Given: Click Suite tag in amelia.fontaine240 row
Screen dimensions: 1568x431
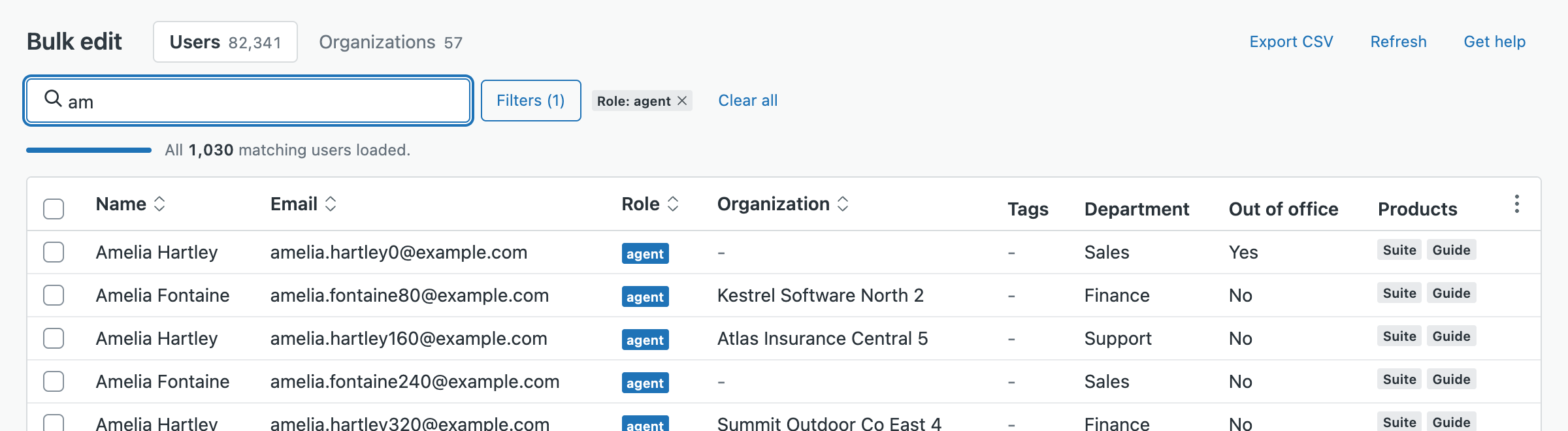Looking at the screenshot, I should click(1399, 379).
